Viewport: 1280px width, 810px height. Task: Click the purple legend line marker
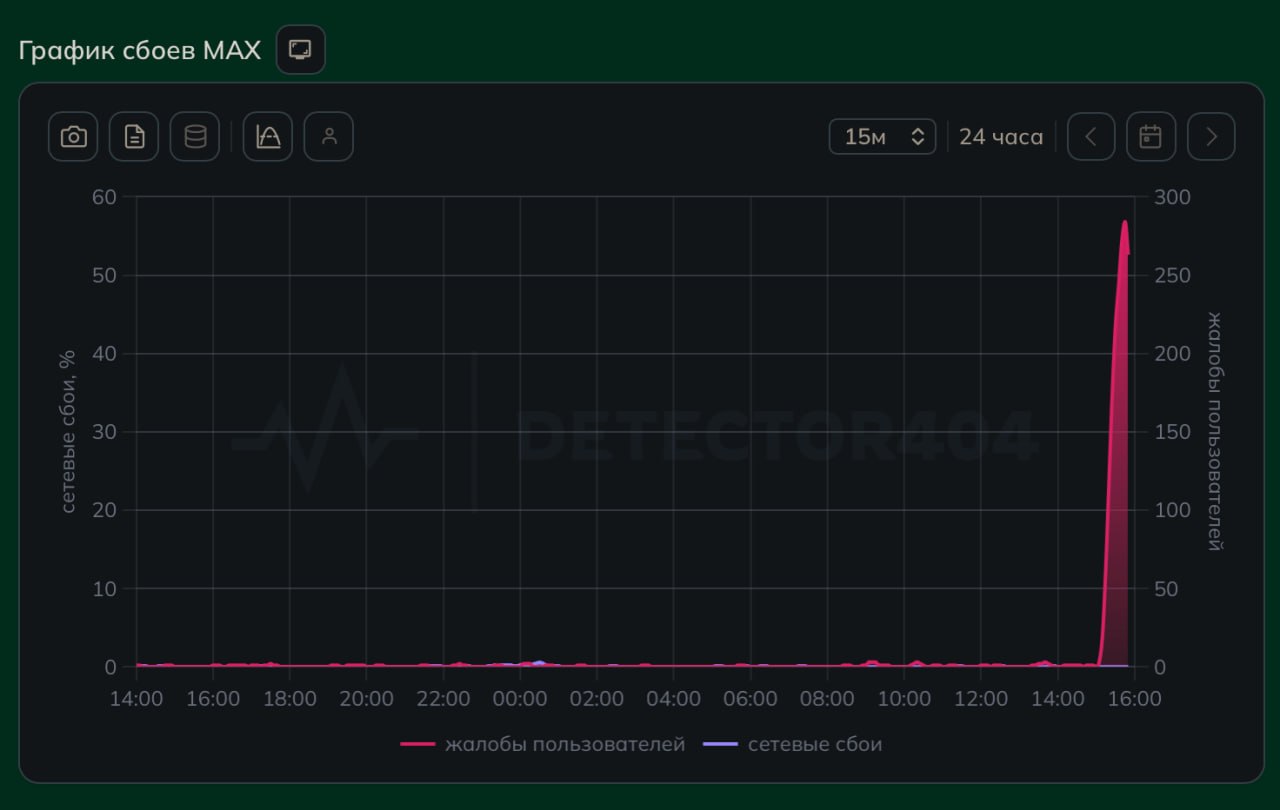[x=721, y=744]
